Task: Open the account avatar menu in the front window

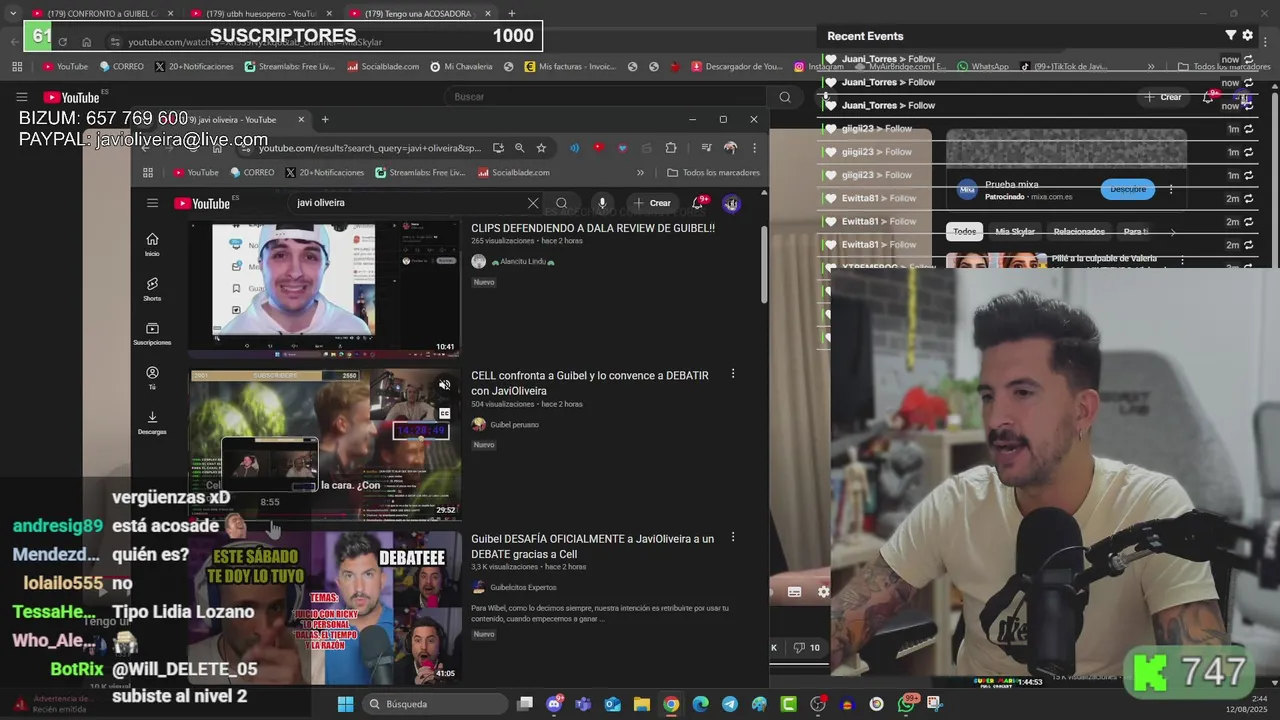Action: click(x=731, y=203)
